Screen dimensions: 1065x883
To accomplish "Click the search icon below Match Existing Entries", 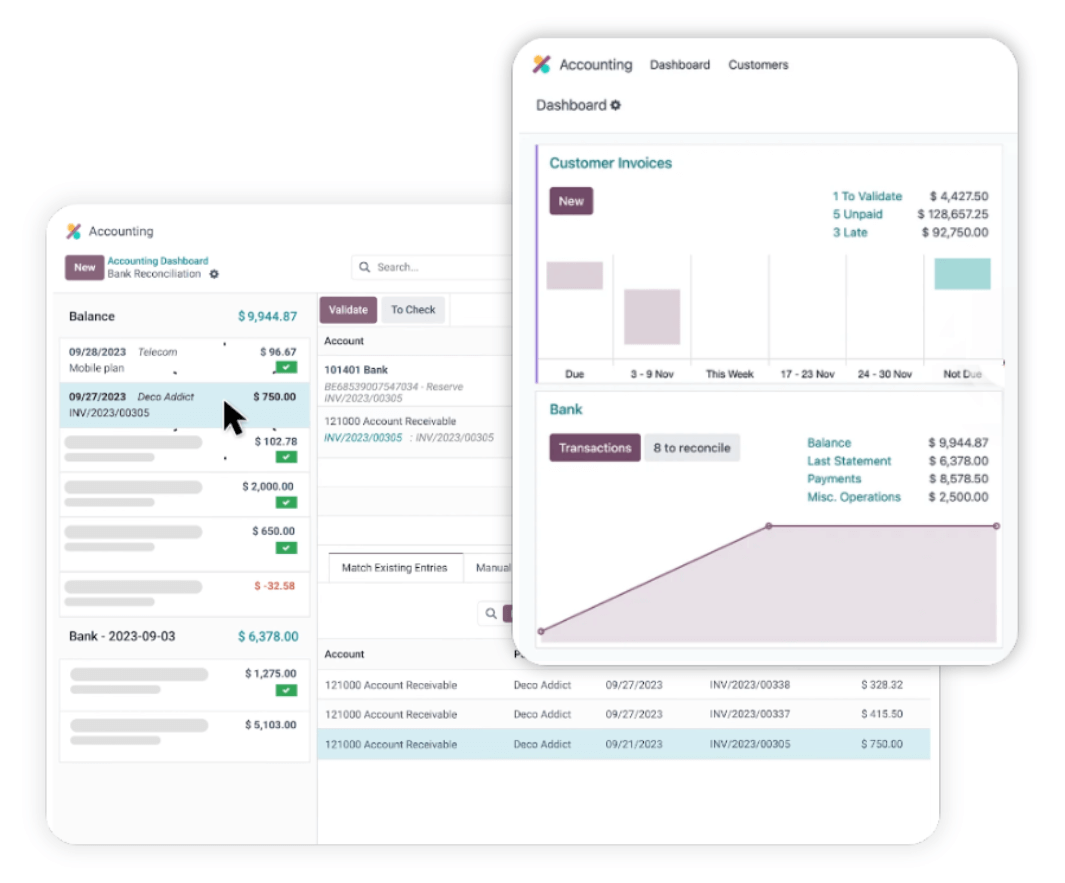I will coord(491,614).
